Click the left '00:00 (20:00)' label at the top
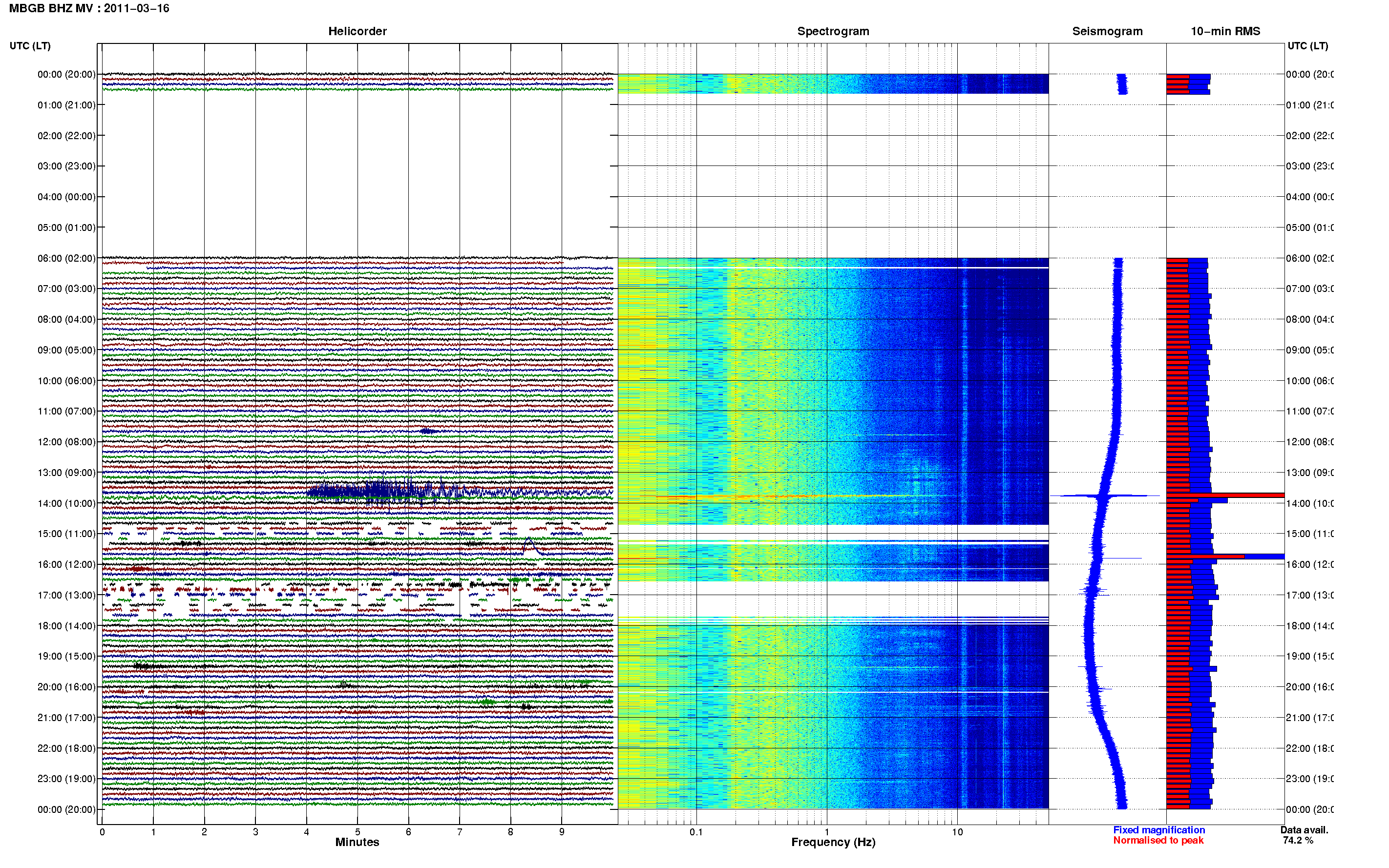This screenshot has height=868, width=1389. coord(66,74)
